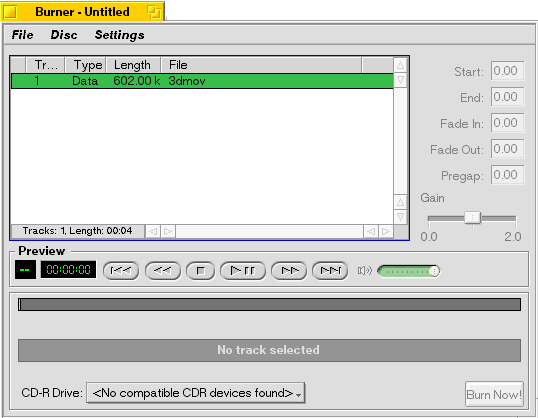
Task: Click the Length column header
Action: [133, 65]
